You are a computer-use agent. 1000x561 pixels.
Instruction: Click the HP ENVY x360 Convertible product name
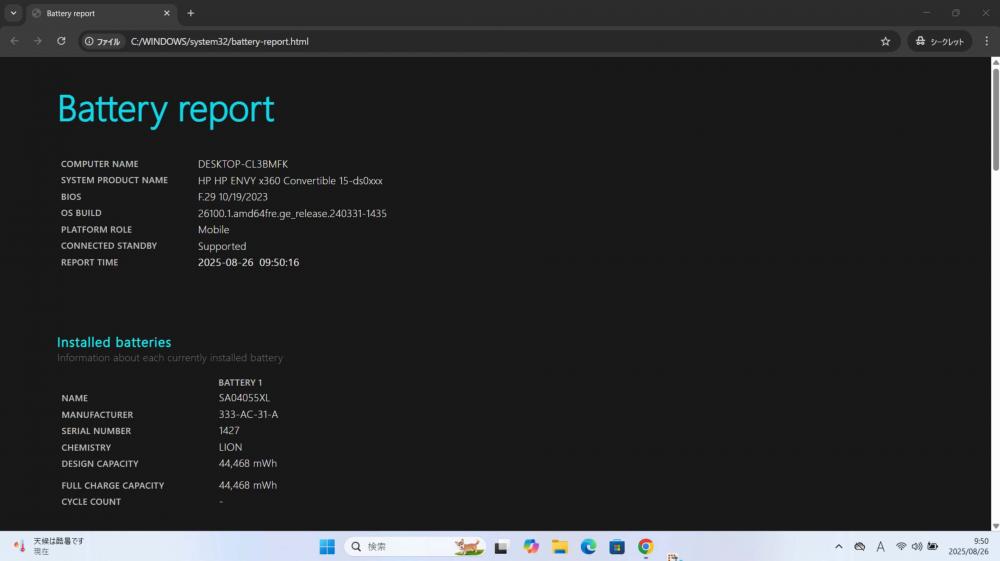(290, 180)
